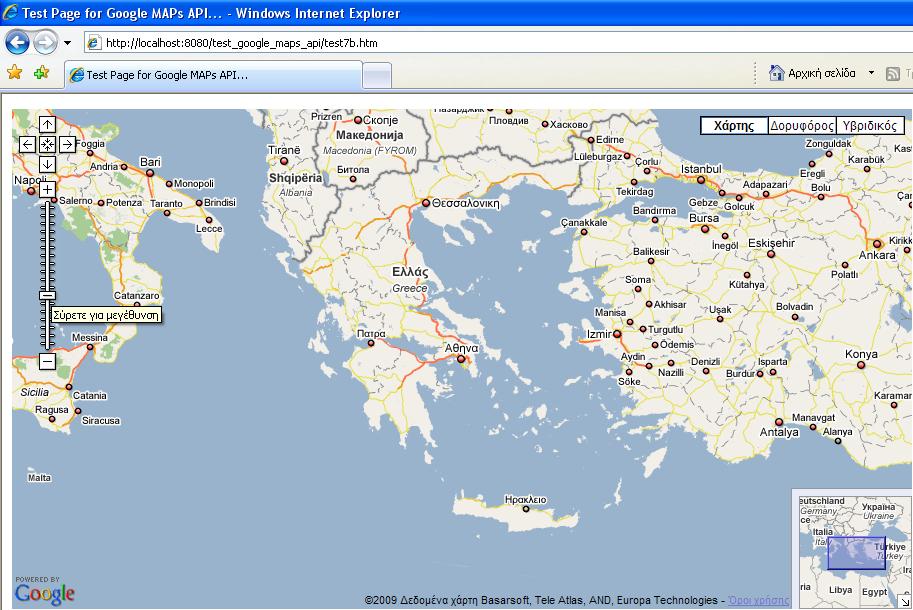Pan the map down with arrow button
The image size is (913, 610).
pos(47,164)
